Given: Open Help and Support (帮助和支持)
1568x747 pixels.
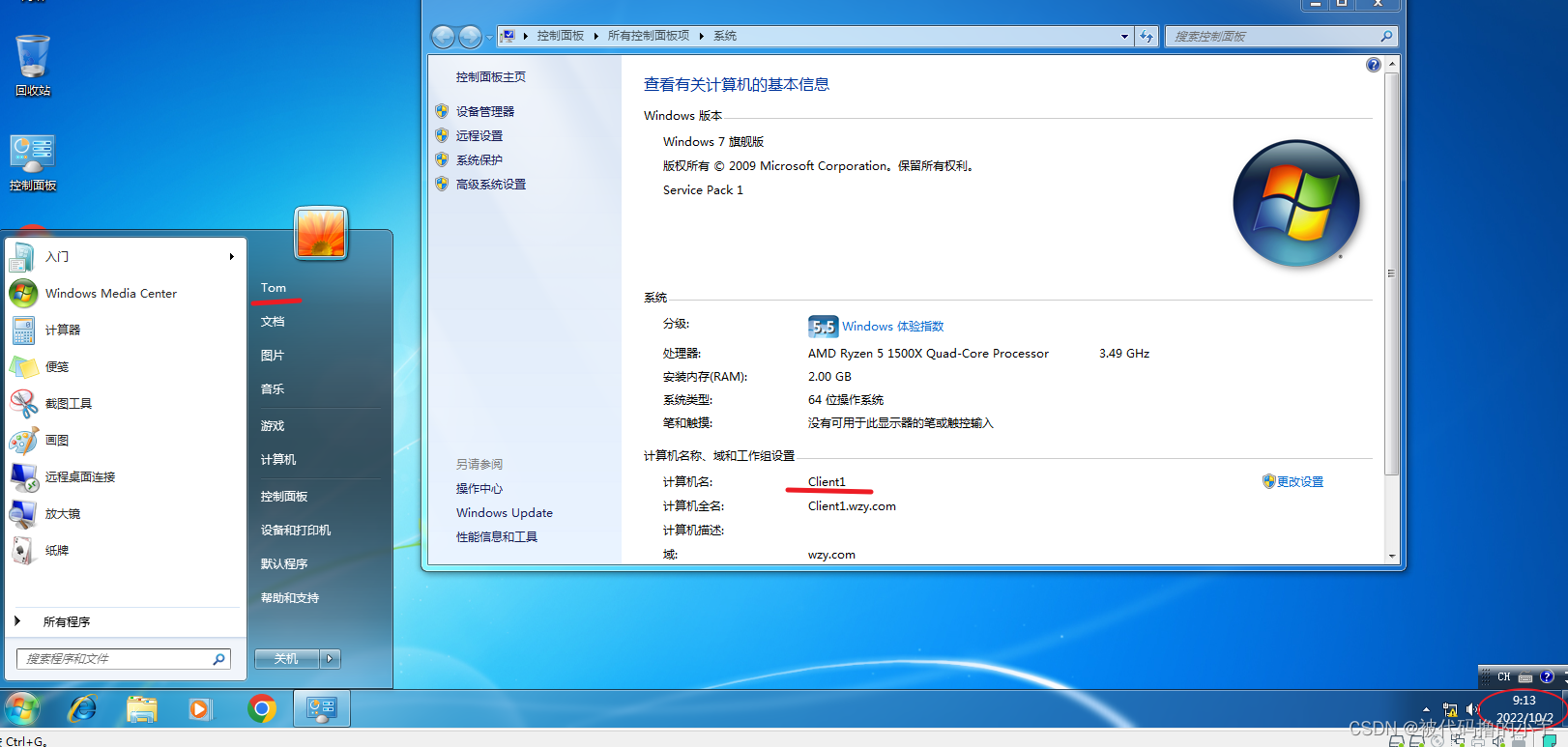Looking at the screenshot, I should click(x=290, y=598).
